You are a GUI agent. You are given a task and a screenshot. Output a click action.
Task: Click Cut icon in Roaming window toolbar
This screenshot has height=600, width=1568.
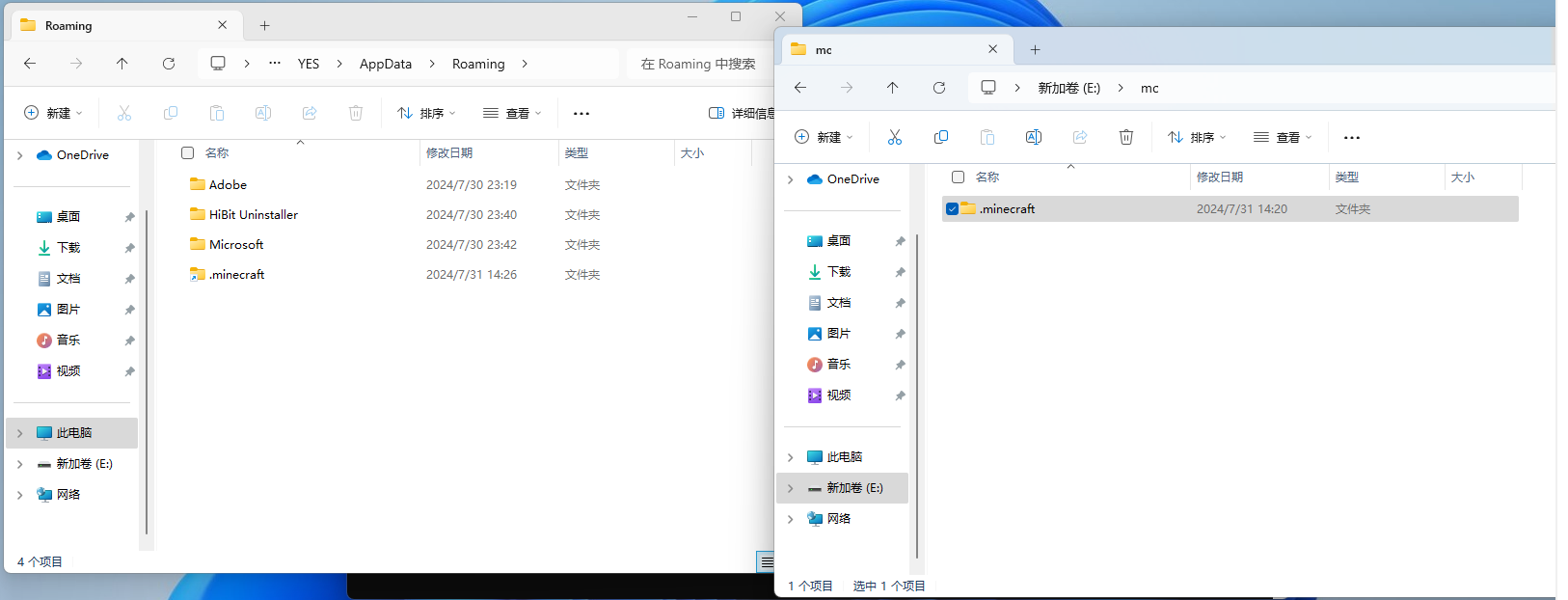(124, 113)
